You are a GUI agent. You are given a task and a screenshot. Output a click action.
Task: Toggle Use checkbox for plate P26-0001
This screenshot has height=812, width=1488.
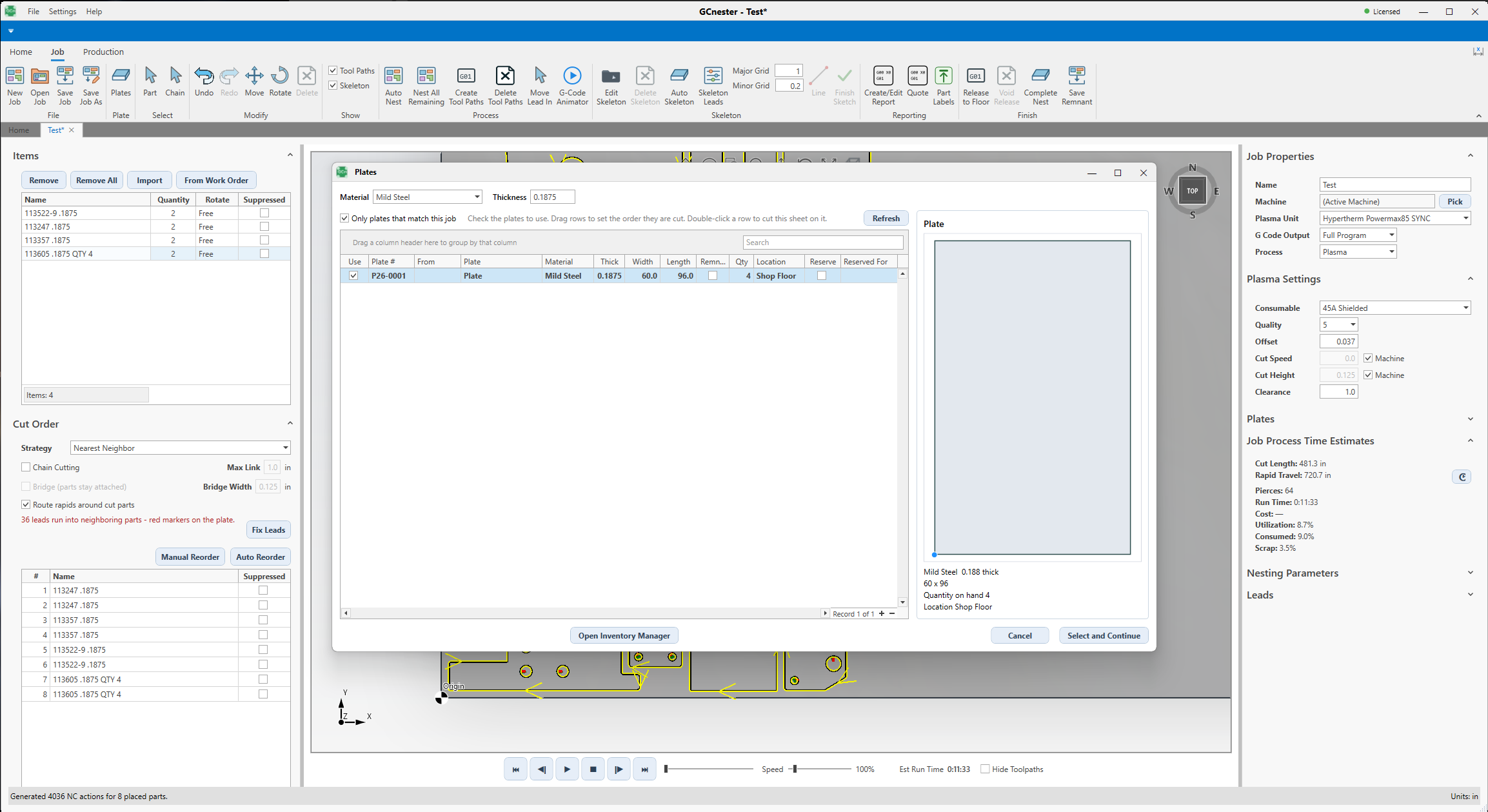point(353,275)
